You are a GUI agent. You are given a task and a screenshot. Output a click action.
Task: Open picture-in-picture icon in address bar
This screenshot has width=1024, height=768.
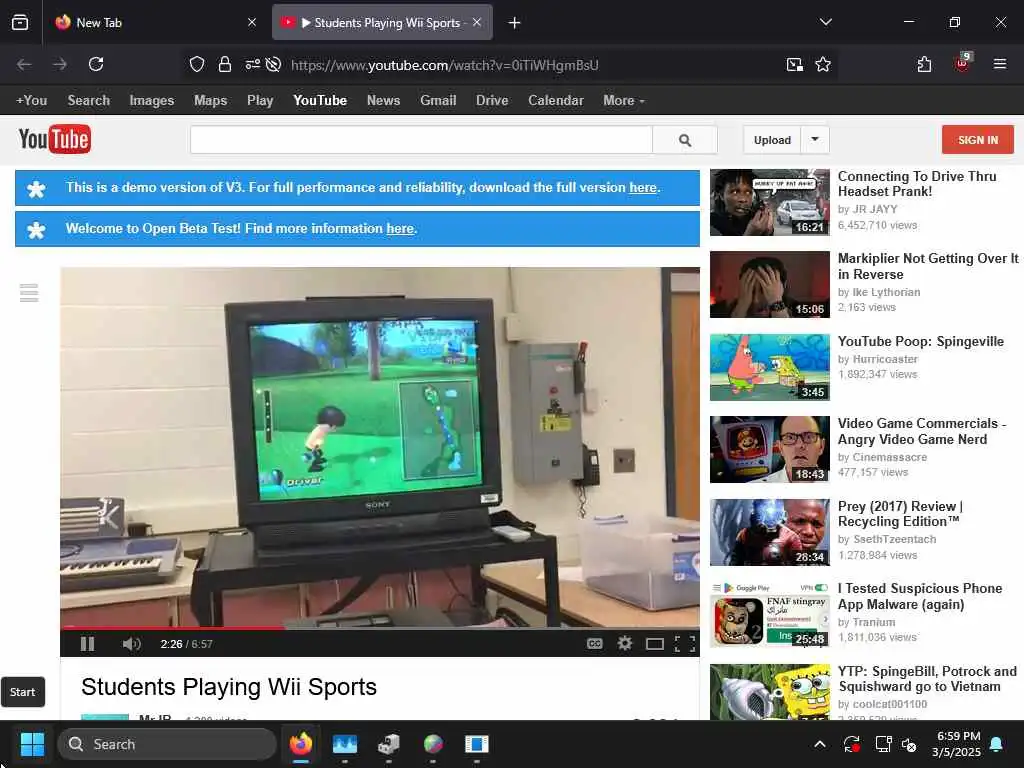coord(794,64)
